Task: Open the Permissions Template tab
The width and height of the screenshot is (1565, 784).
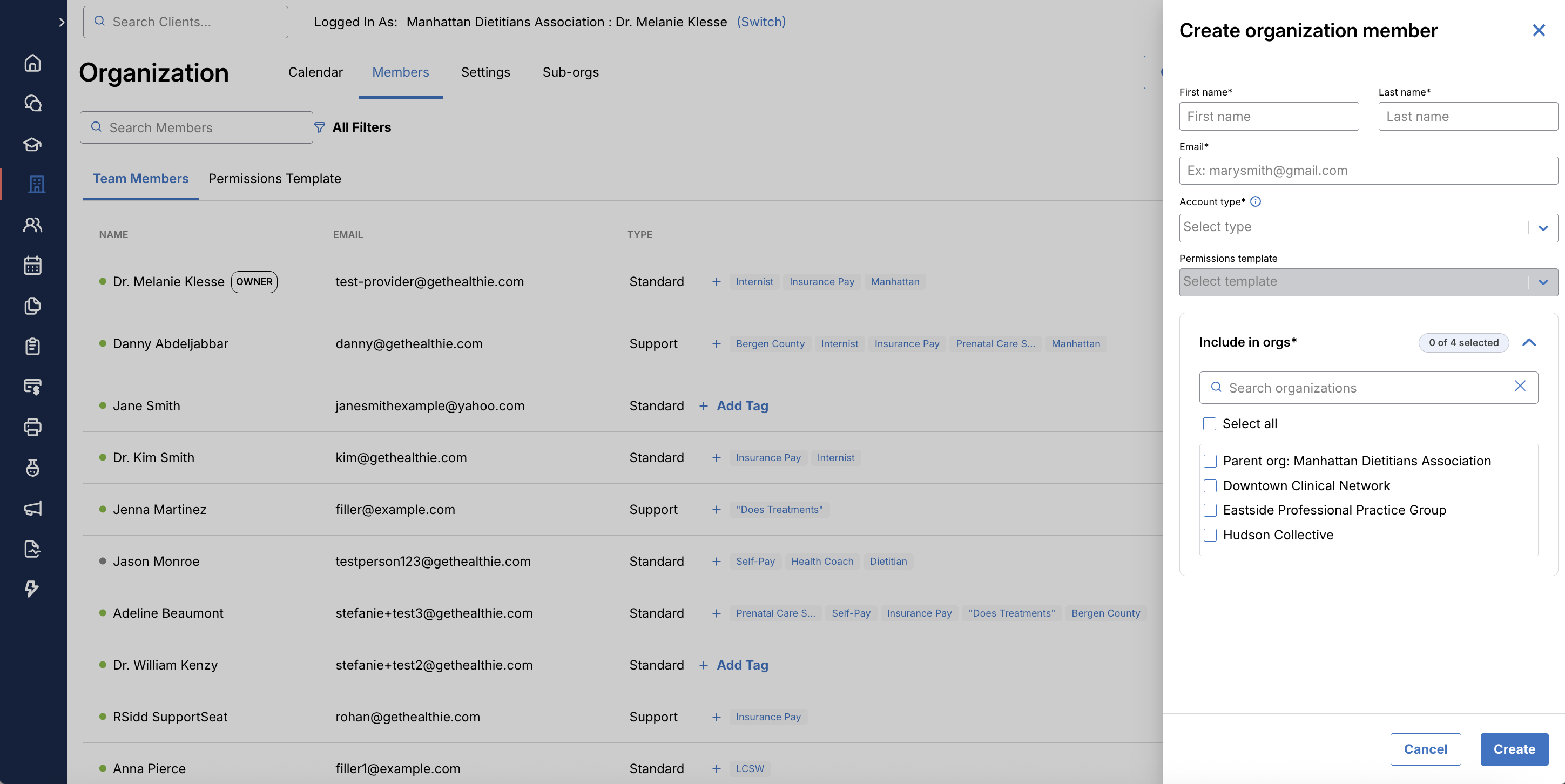Action: pos(274,179)
